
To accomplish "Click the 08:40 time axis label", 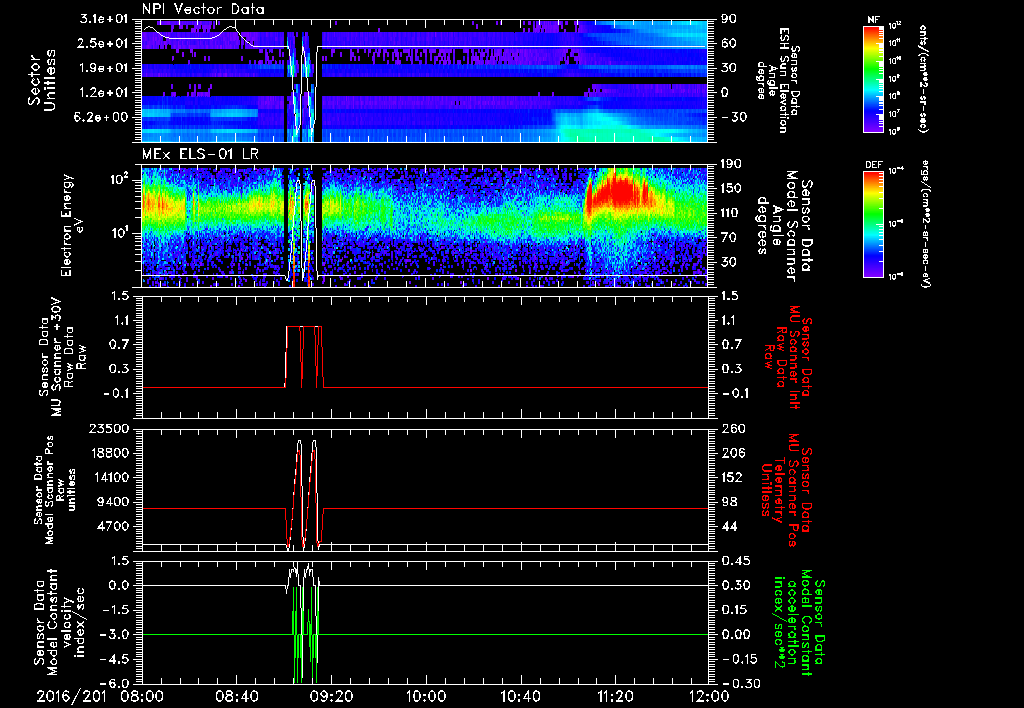I will pyautogui.click(x=237, y=696).
